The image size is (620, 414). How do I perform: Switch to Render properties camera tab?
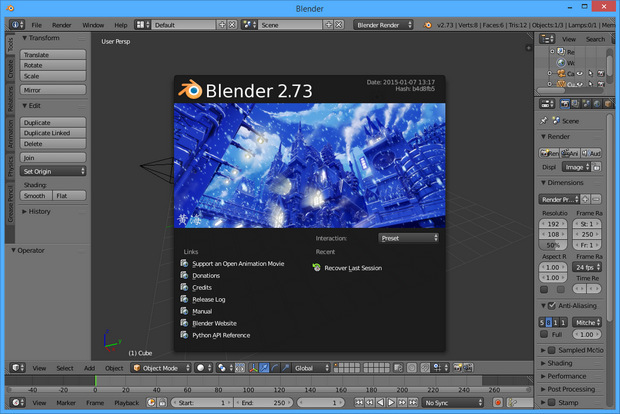(565, 104)
